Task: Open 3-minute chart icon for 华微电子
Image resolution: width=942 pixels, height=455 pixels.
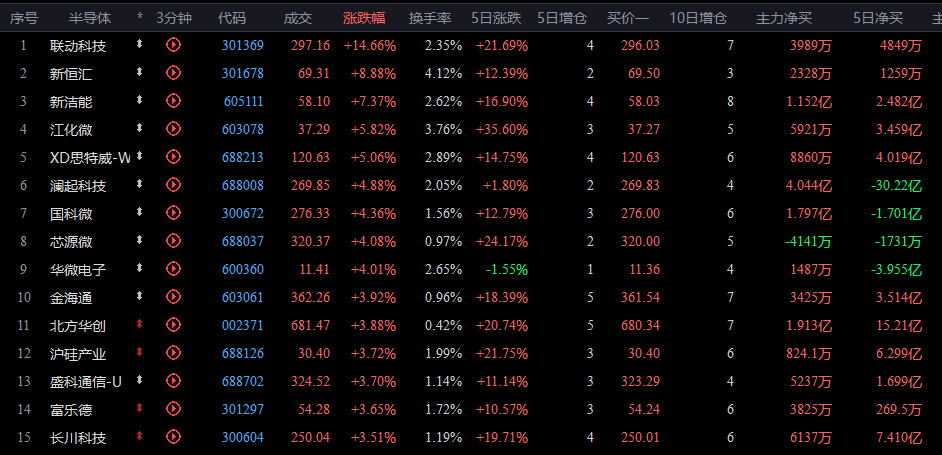Action: coord(174,269)
